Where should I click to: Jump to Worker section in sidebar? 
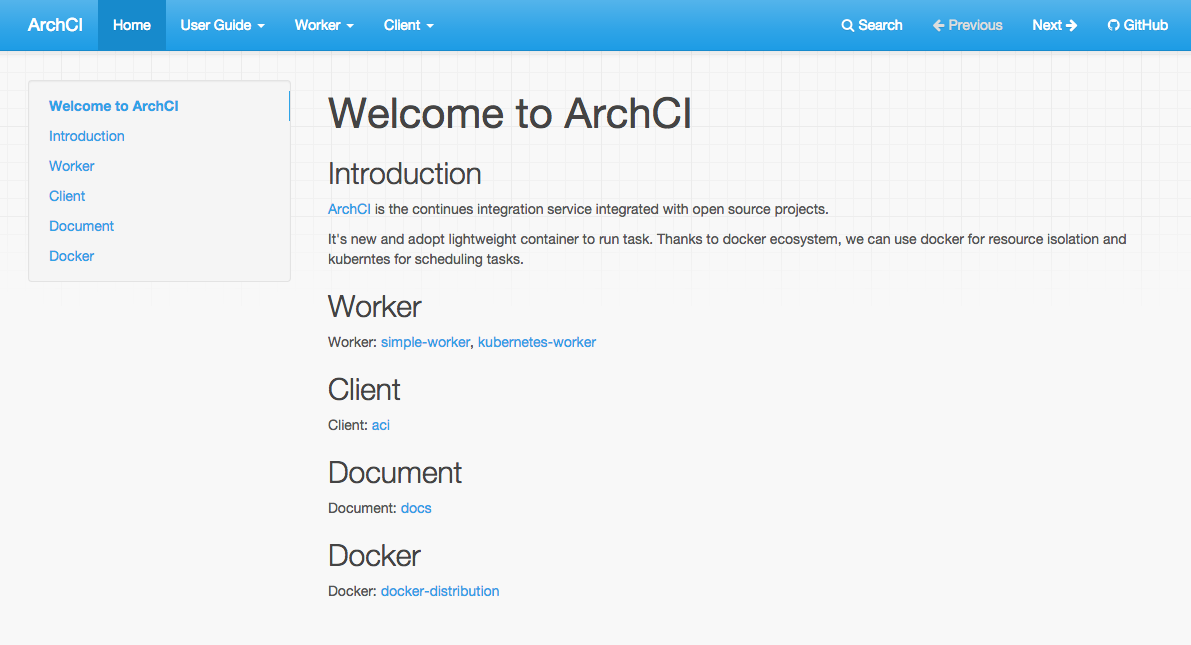point(71,166)
